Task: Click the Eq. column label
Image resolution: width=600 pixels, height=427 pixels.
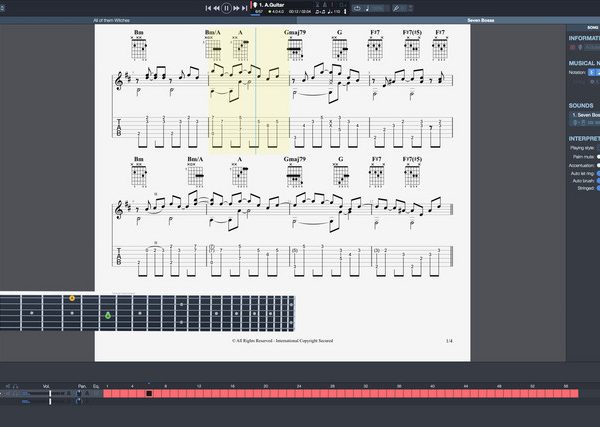Action: (x=96, y=386)
